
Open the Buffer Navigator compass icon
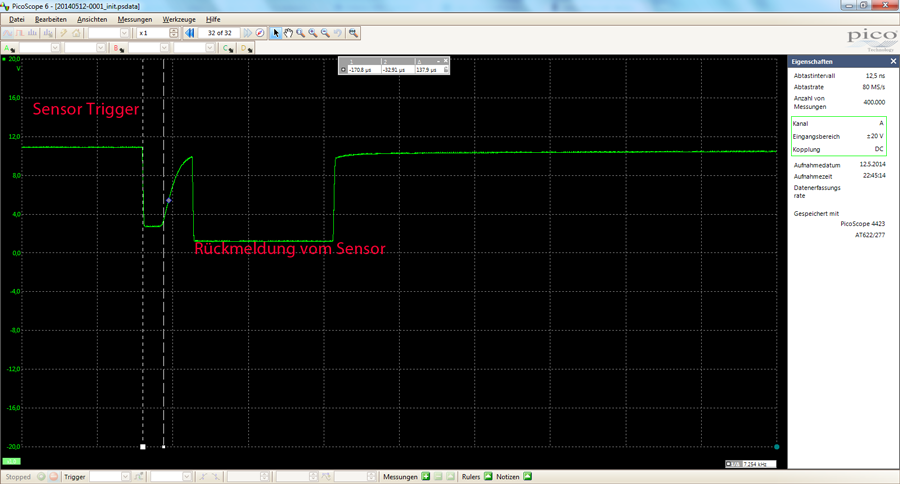[259, 33]
